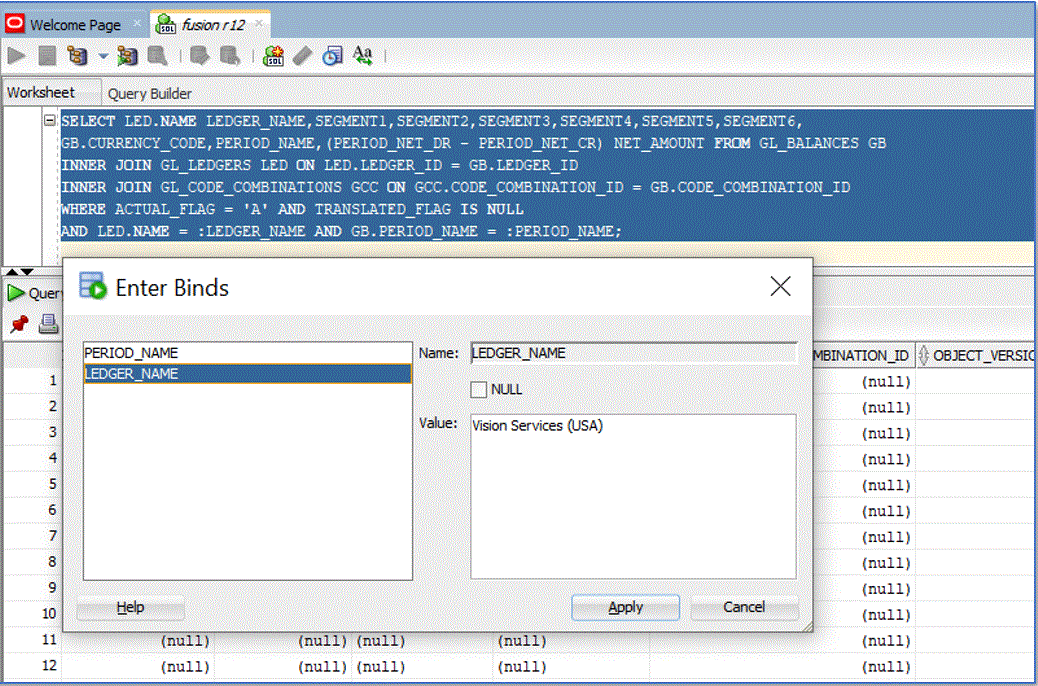The image size is (1038, 686).
Task: Click the Run Script icon
Action: click(46, 56)
